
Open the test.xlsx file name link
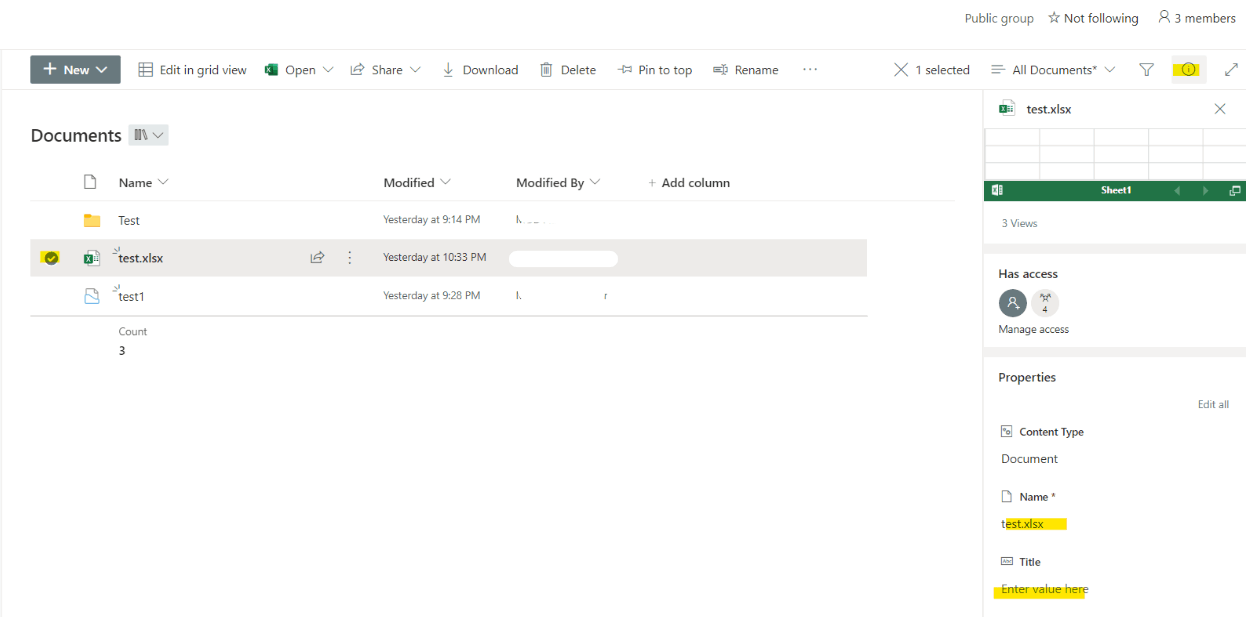pyautogui.click(x=141, y=258)
